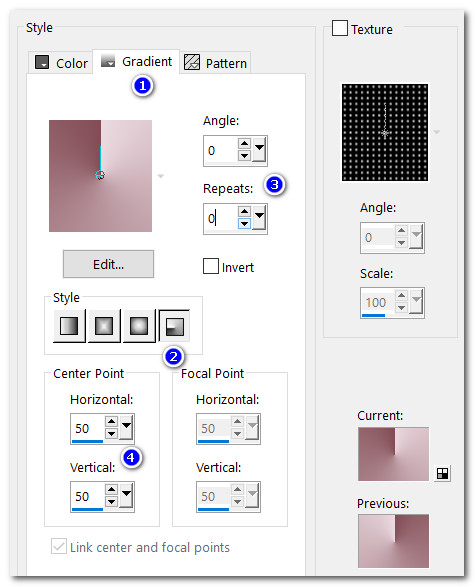Enable the Texture checkbox
The height and width of the screenshot is (587, 475).
point(339,28)
